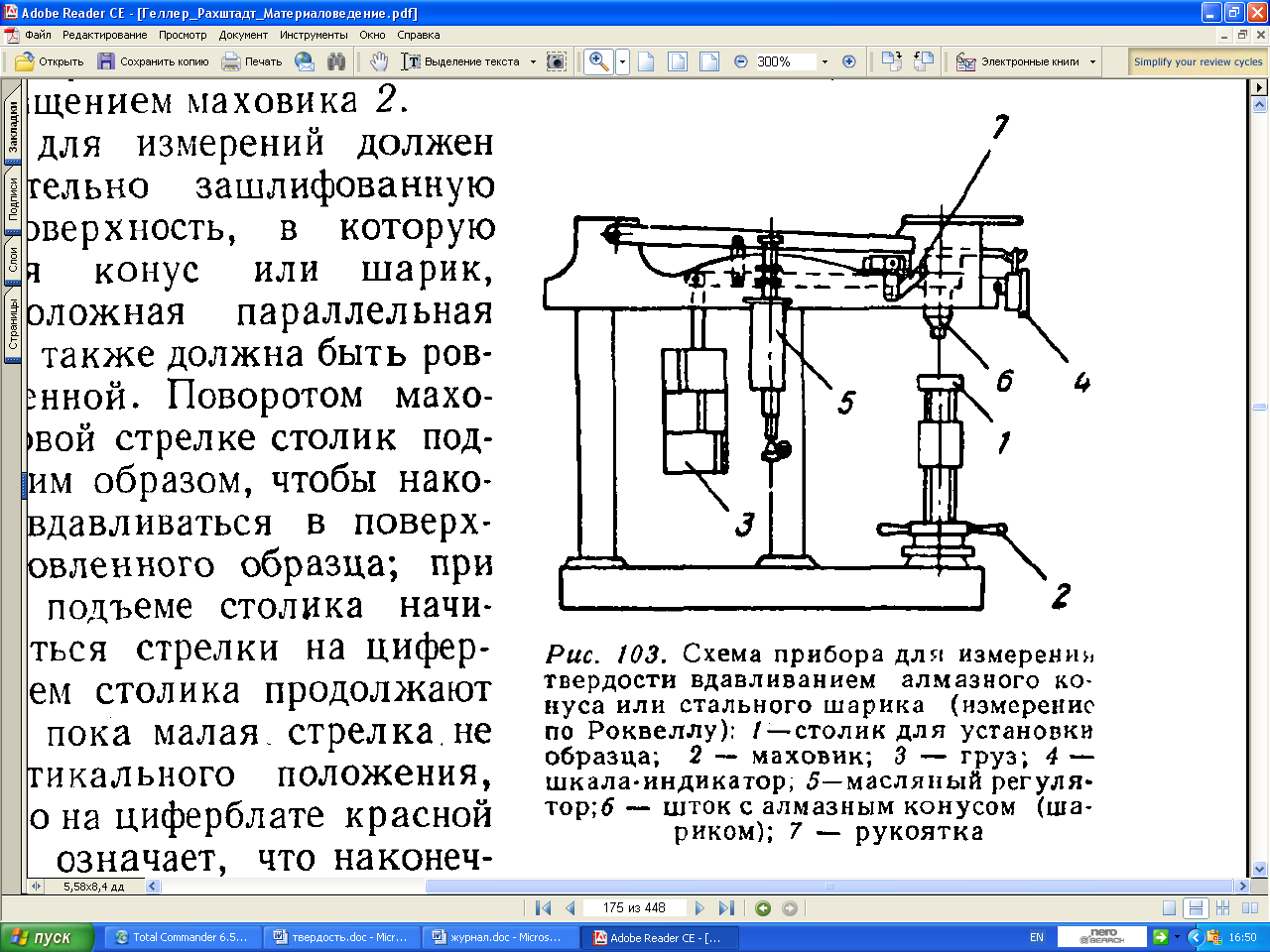Open the Подписи (Signatures) side tab
The width and height of the screenshot is (1270, 952).
click(13, 198)
